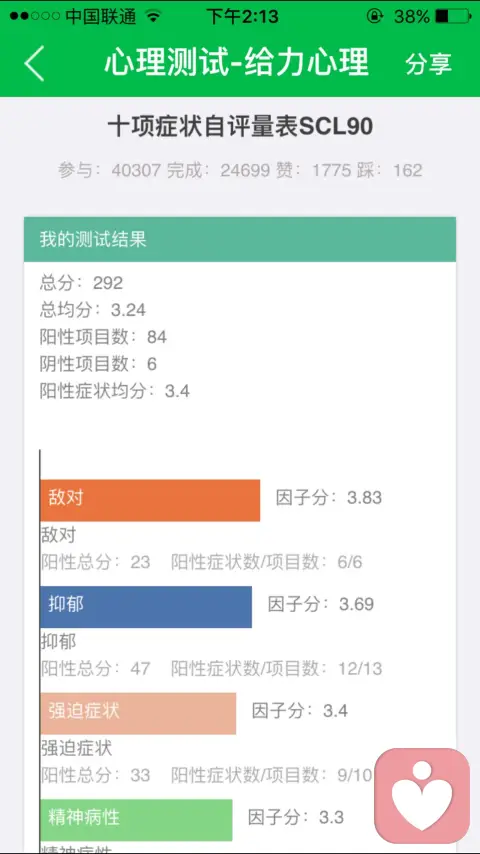Open the 分享 share button
Viewport: 480px width, 854px height.
coord(428,64)
